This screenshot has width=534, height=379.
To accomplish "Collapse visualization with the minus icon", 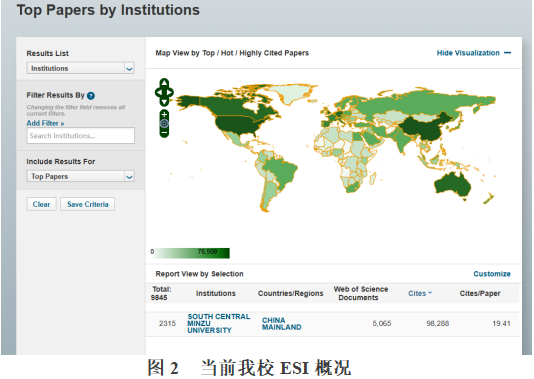I will click(507, 53).
